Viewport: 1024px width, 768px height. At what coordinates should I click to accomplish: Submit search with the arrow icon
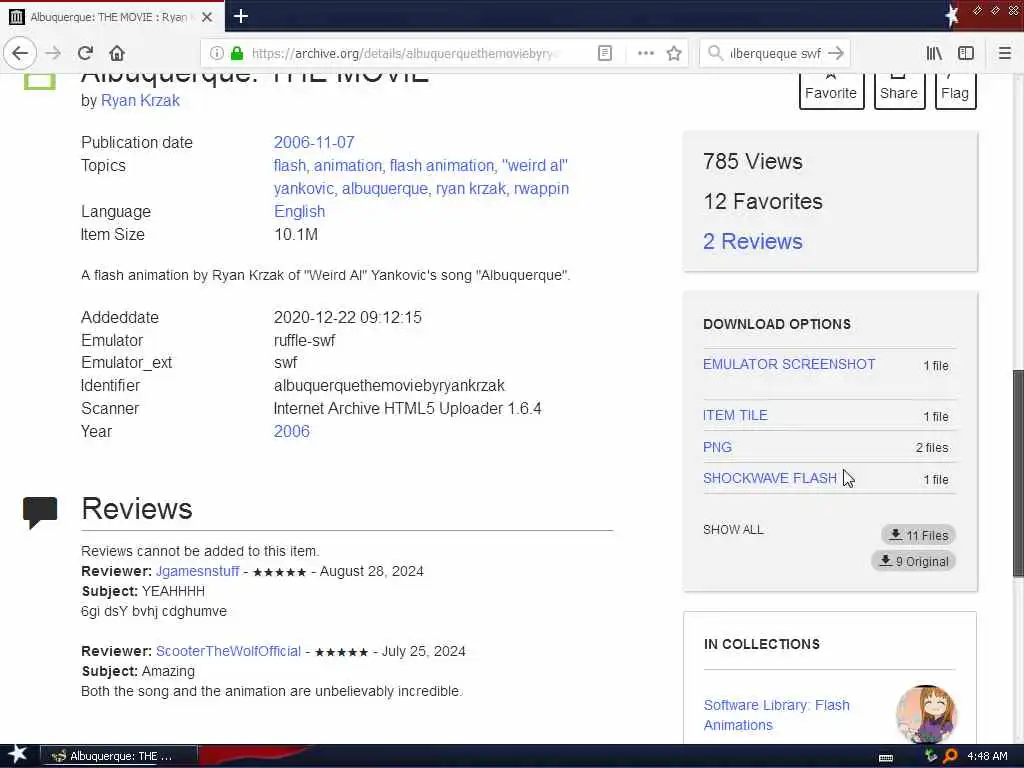(835, 53)
